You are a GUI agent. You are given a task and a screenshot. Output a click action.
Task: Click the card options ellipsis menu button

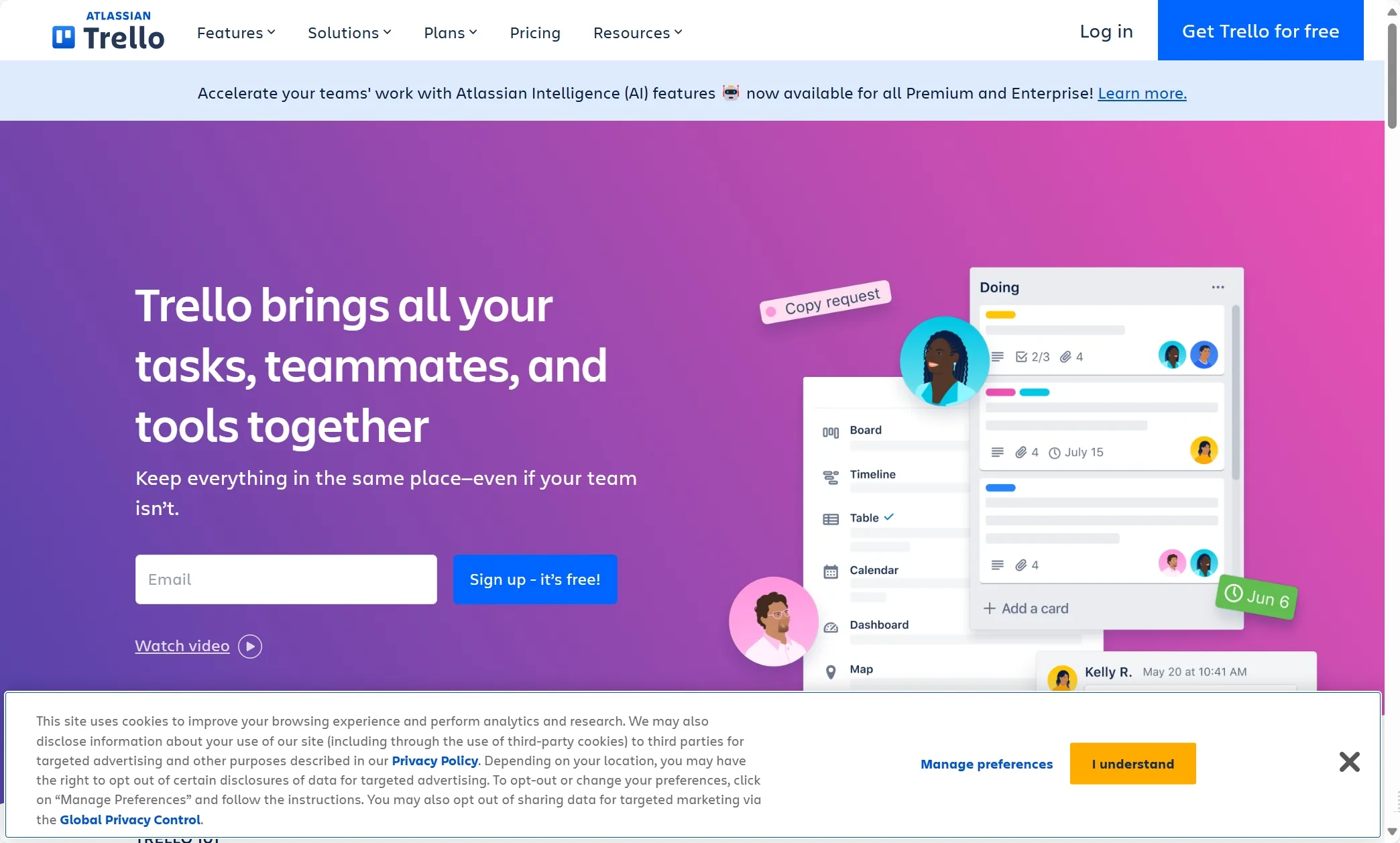point(1218,287)
